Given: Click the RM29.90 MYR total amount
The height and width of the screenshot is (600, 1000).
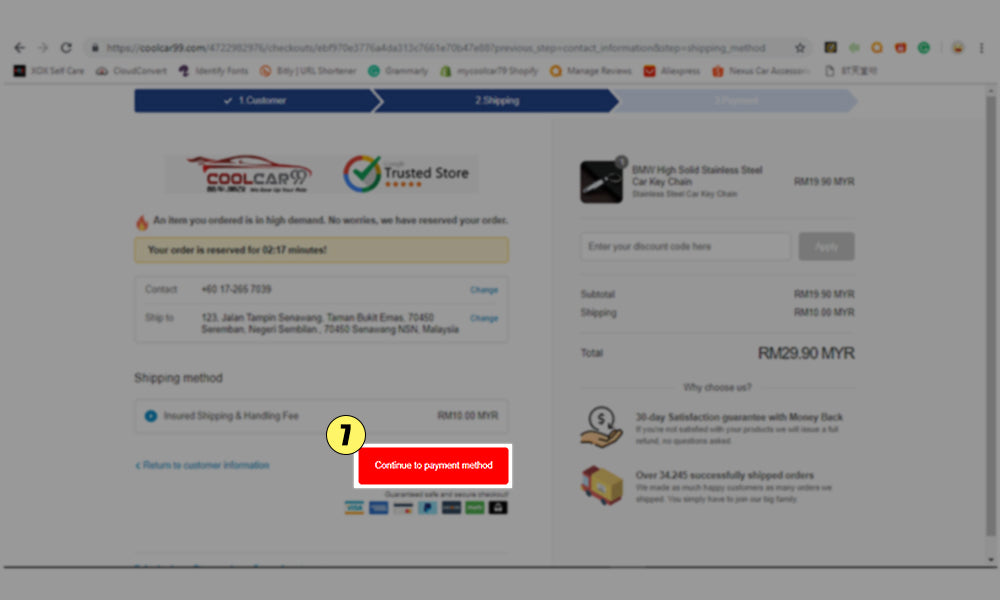Looking at the screenshot, I should tap(806, 353).
